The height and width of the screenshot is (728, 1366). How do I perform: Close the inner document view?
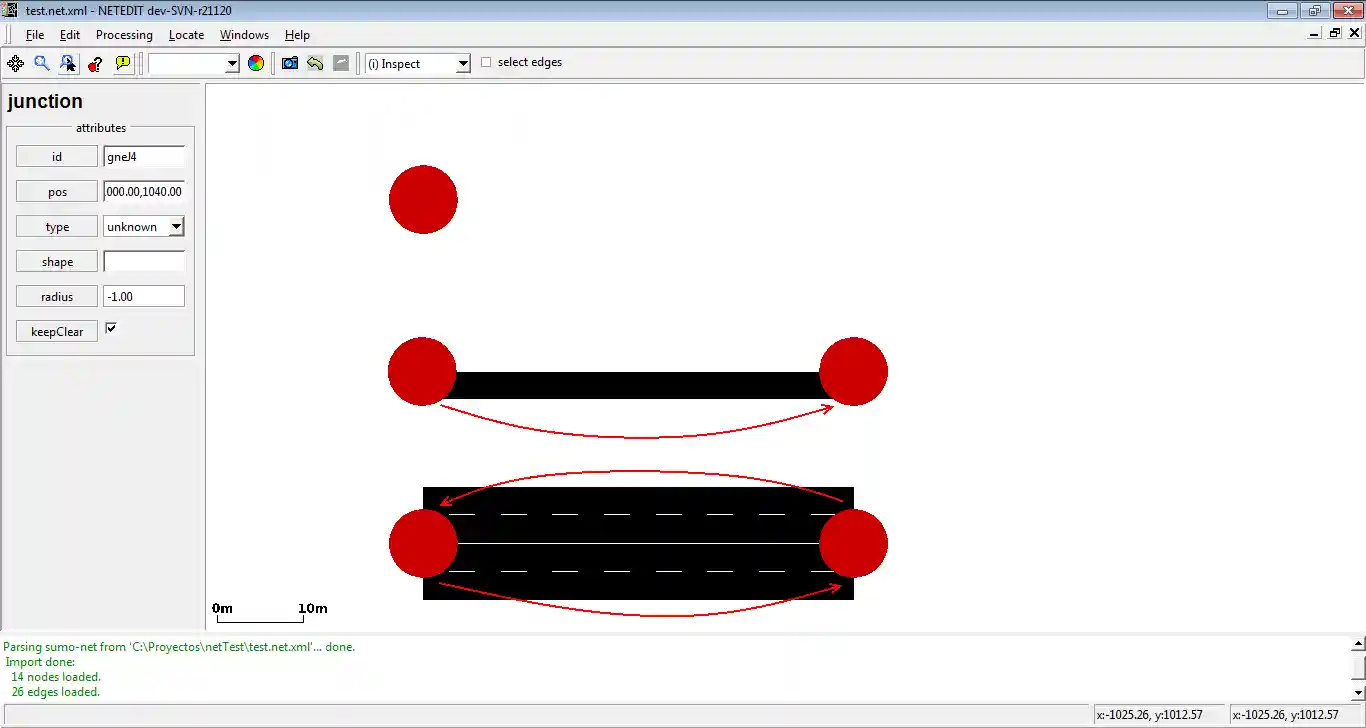pos(1355,33)
